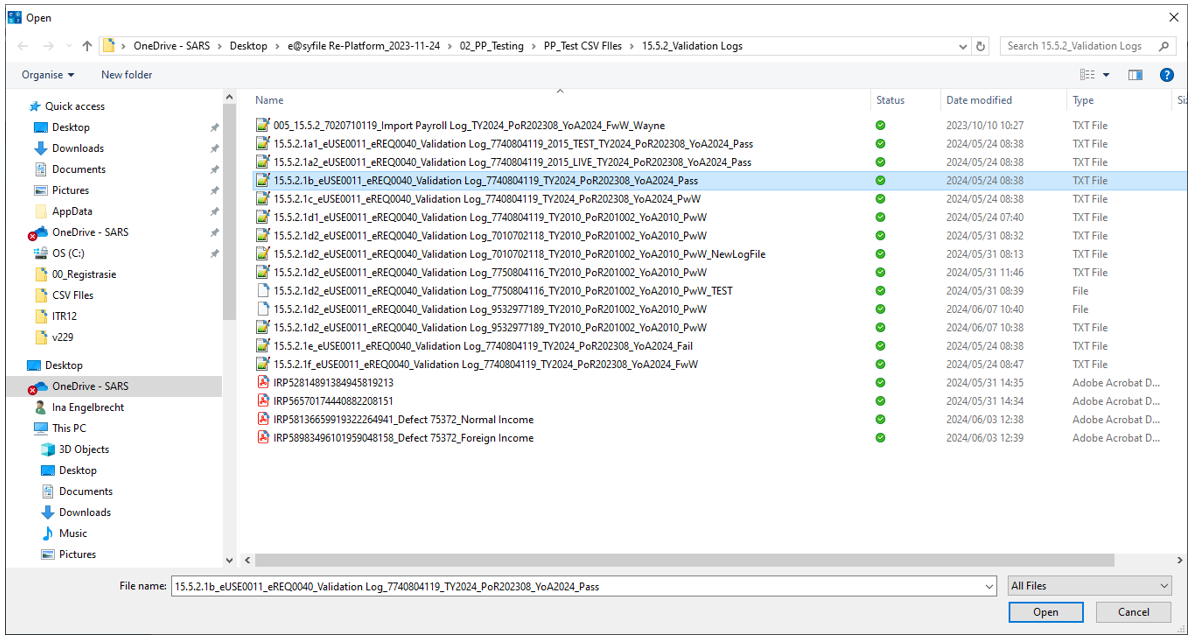
Task: Expand the address bar previous locations chevron
Action: [962, 46]
